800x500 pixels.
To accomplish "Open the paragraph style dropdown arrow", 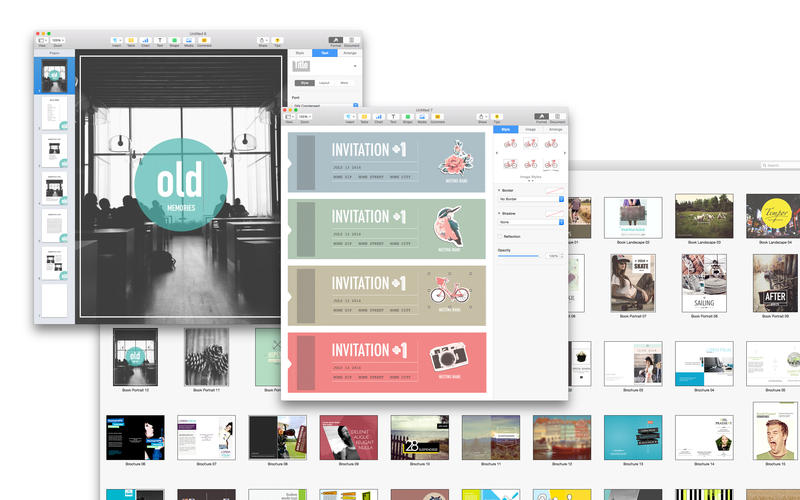I will [355, 66].
